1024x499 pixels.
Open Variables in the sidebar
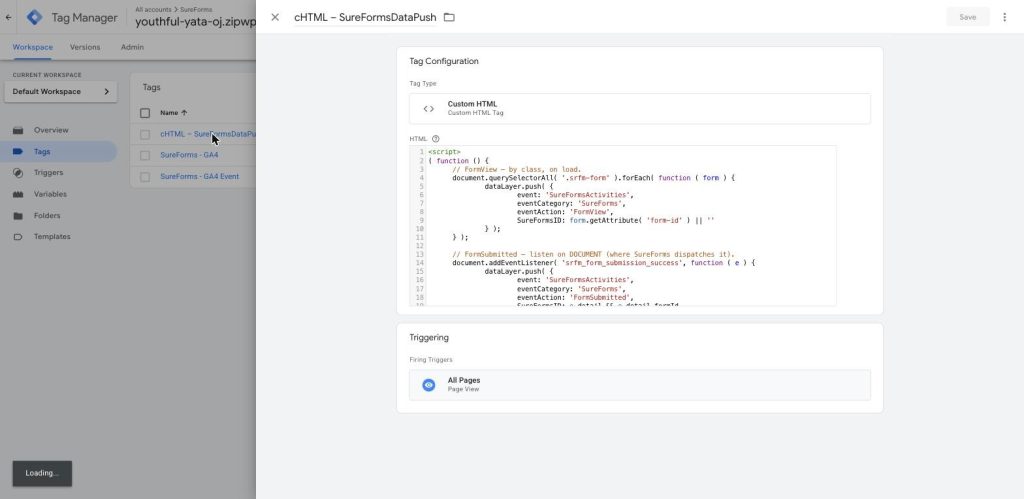[50, 194]
